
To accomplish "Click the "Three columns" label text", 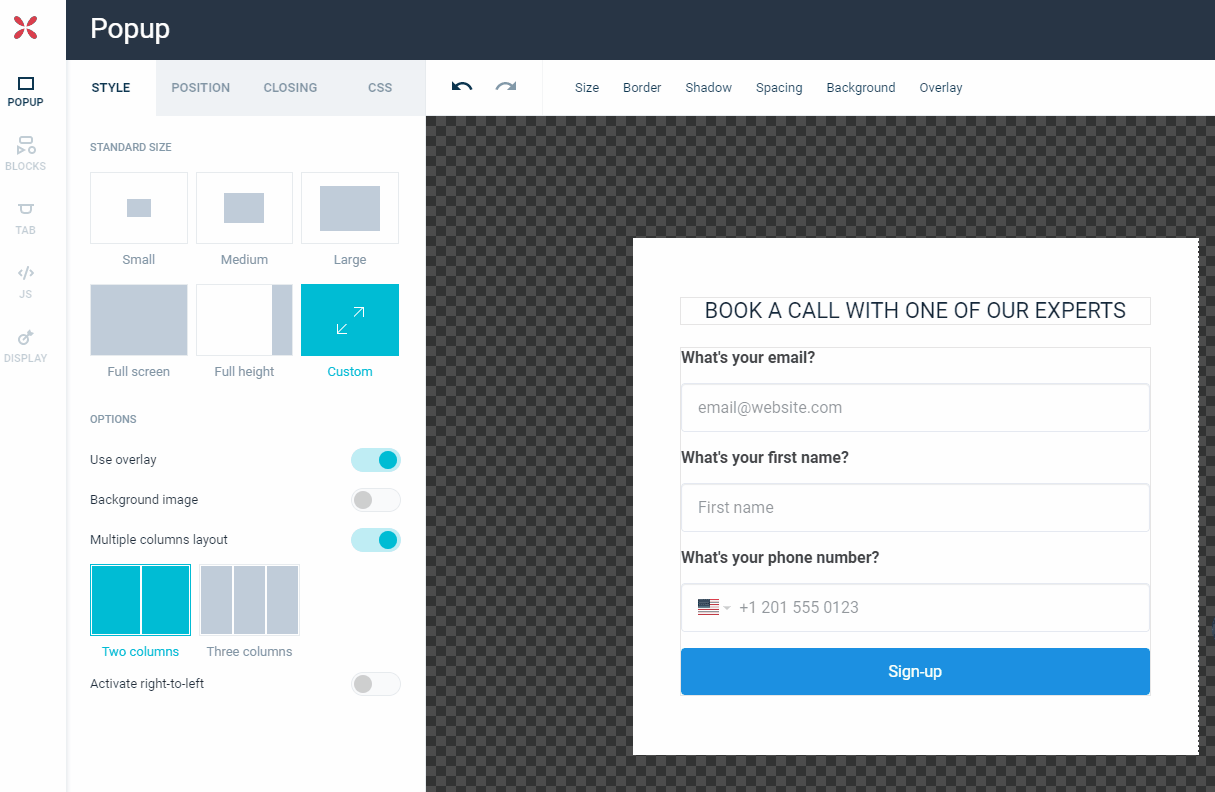I will coord(250,652).
